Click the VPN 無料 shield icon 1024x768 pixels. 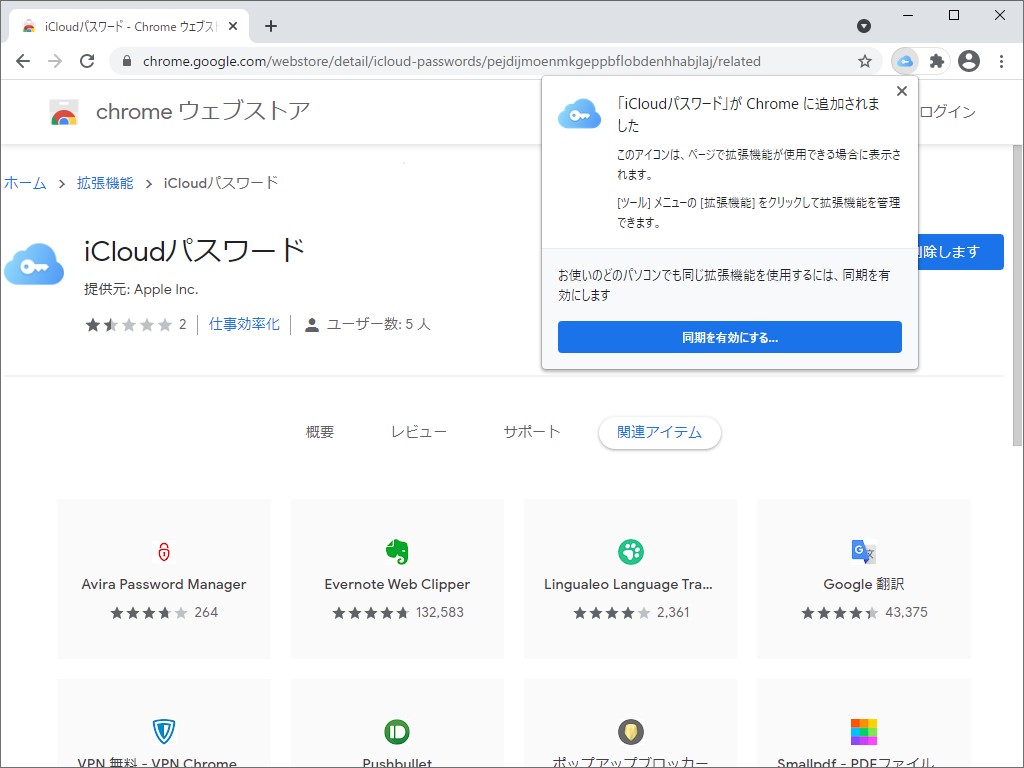(163, 731)
